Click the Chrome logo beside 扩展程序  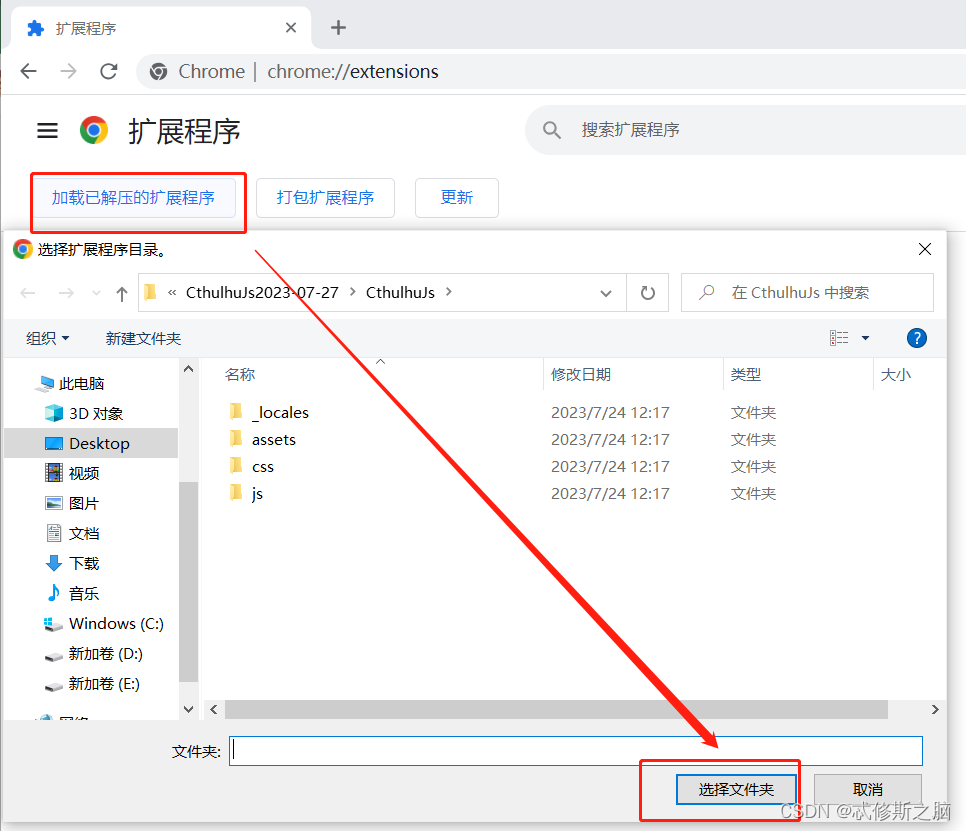[x=94, y=131]
